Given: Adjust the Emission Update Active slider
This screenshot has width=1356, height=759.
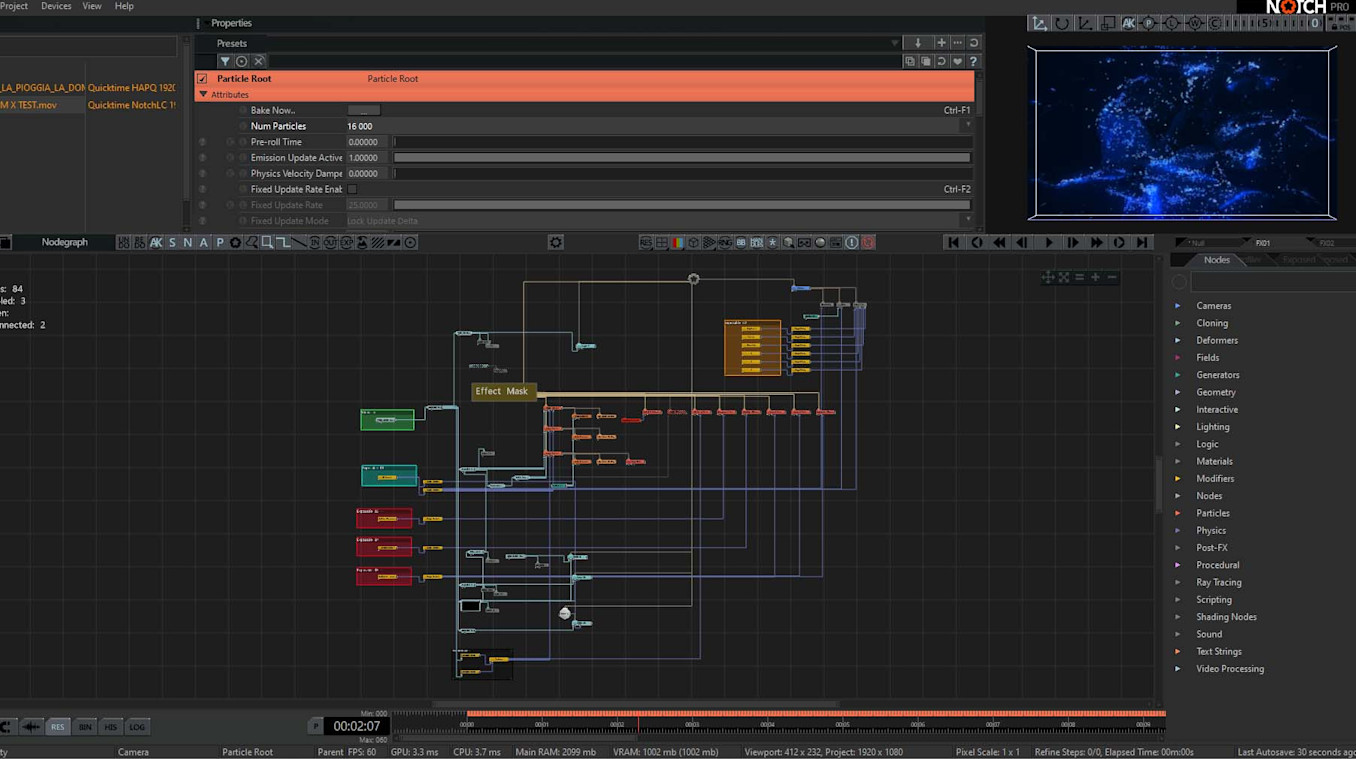Looking at the screenshot, I should coord(681,158).
